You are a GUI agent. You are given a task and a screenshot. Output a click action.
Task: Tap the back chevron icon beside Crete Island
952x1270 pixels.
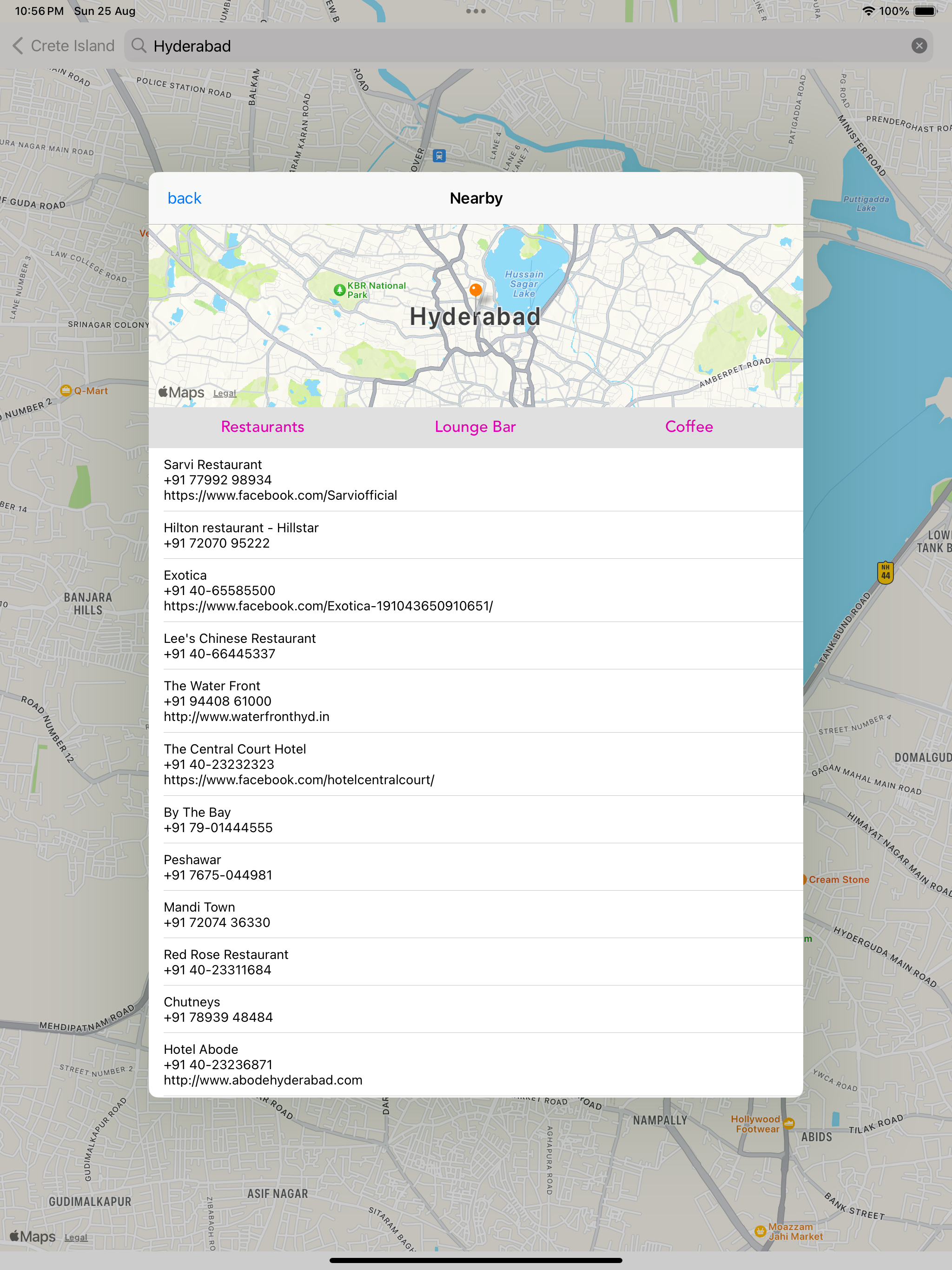18,46
